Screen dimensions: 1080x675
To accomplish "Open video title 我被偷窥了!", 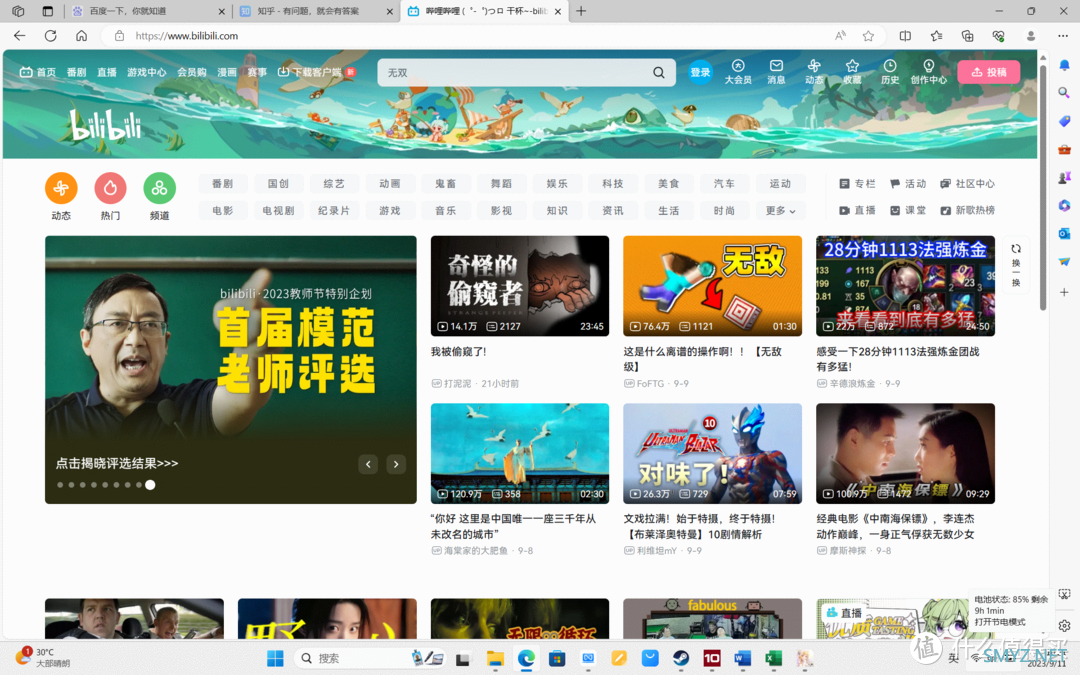I will [x=459, y=351].
